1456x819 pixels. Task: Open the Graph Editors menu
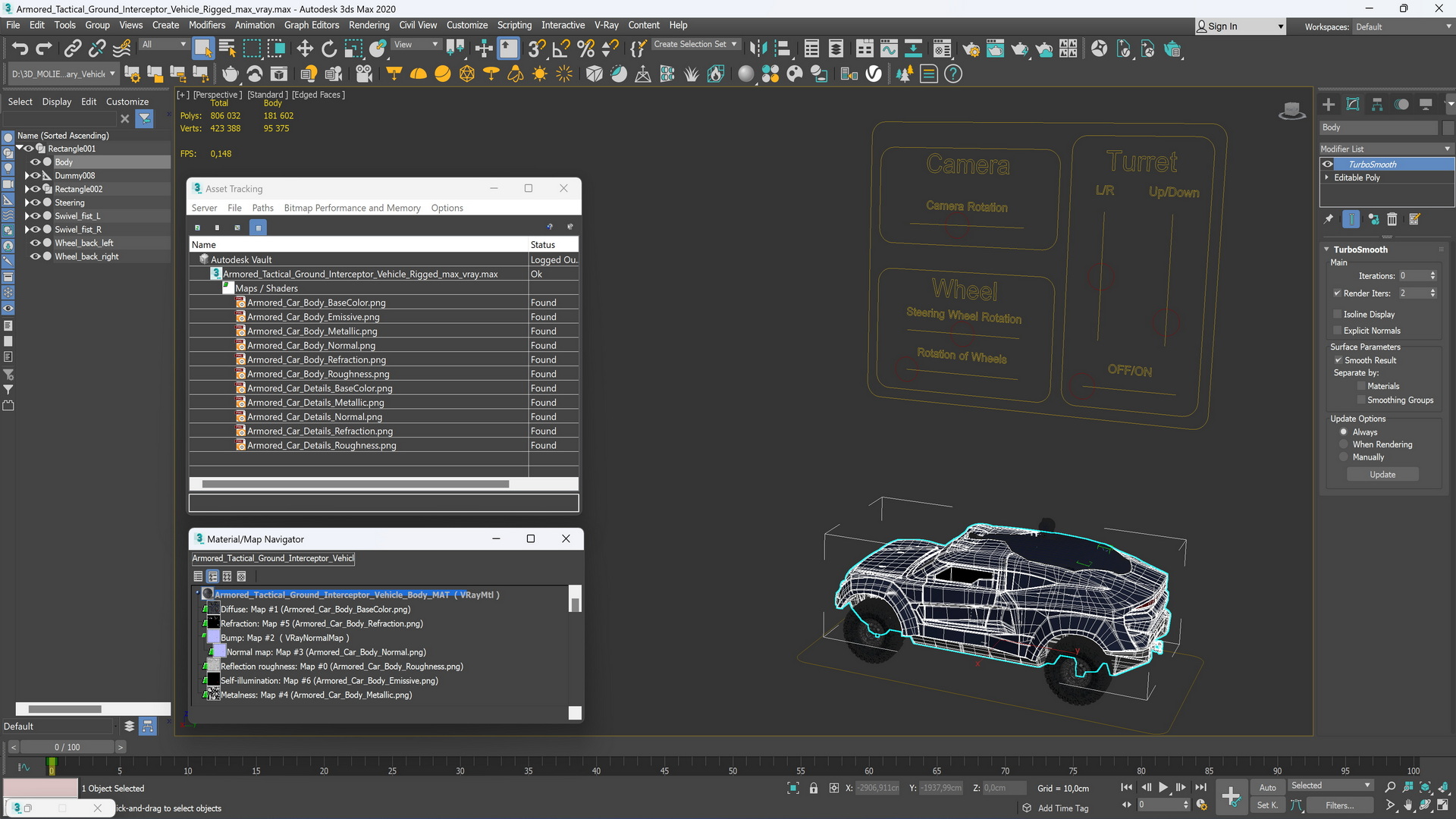pyautogui.click(x=311, y=25)
